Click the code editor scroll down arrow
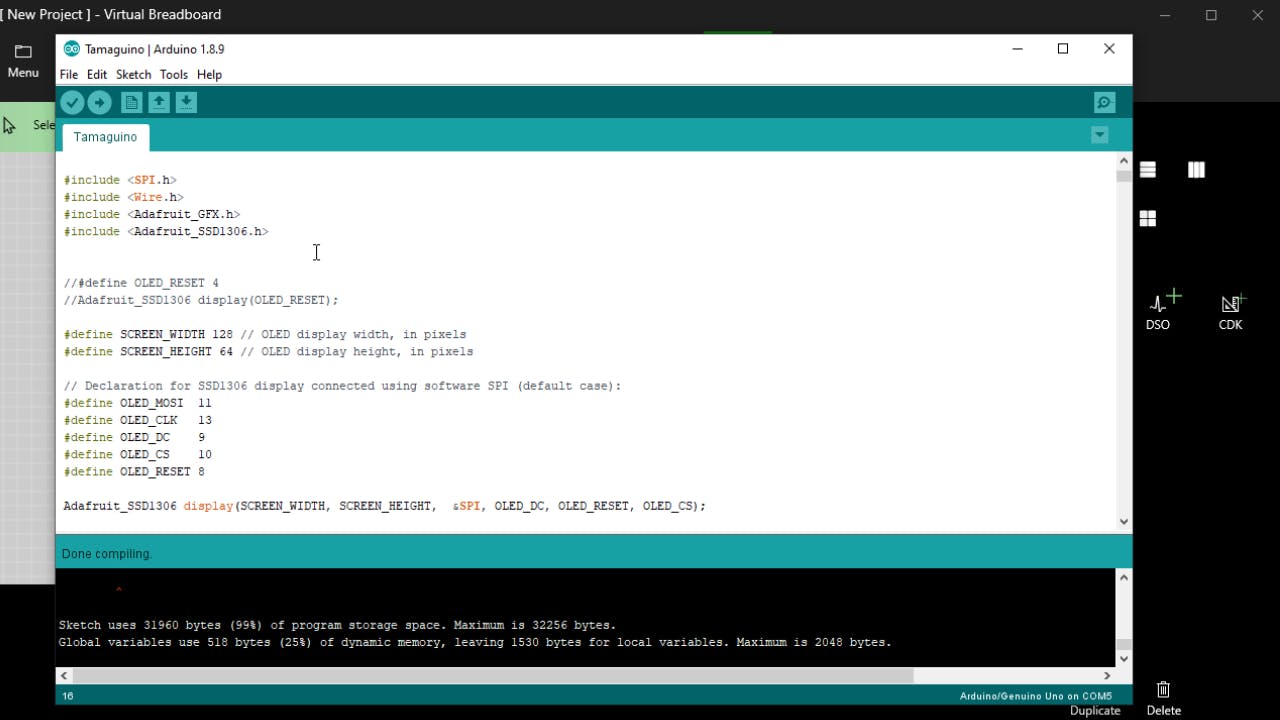The height and width of the screenshot is (720, 1280). (1124, 521)
